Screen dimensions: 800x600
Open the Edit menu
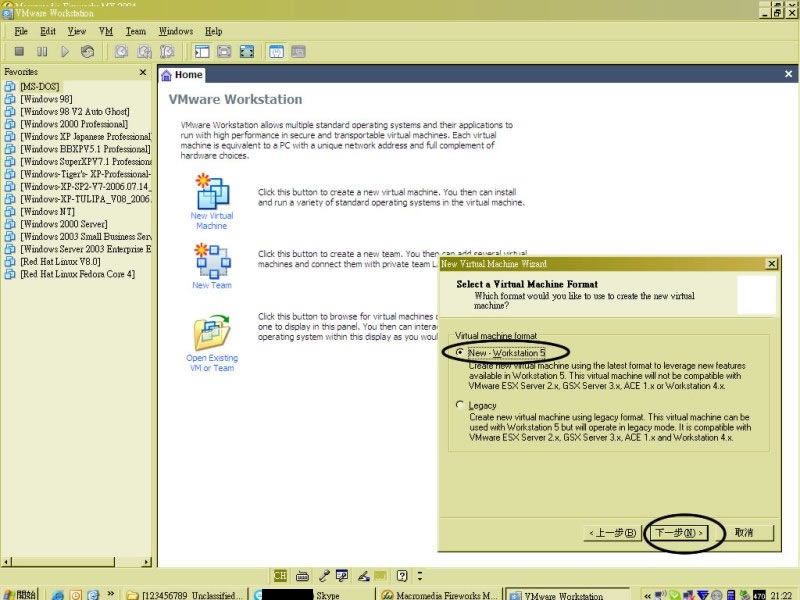tap(48, 31)
